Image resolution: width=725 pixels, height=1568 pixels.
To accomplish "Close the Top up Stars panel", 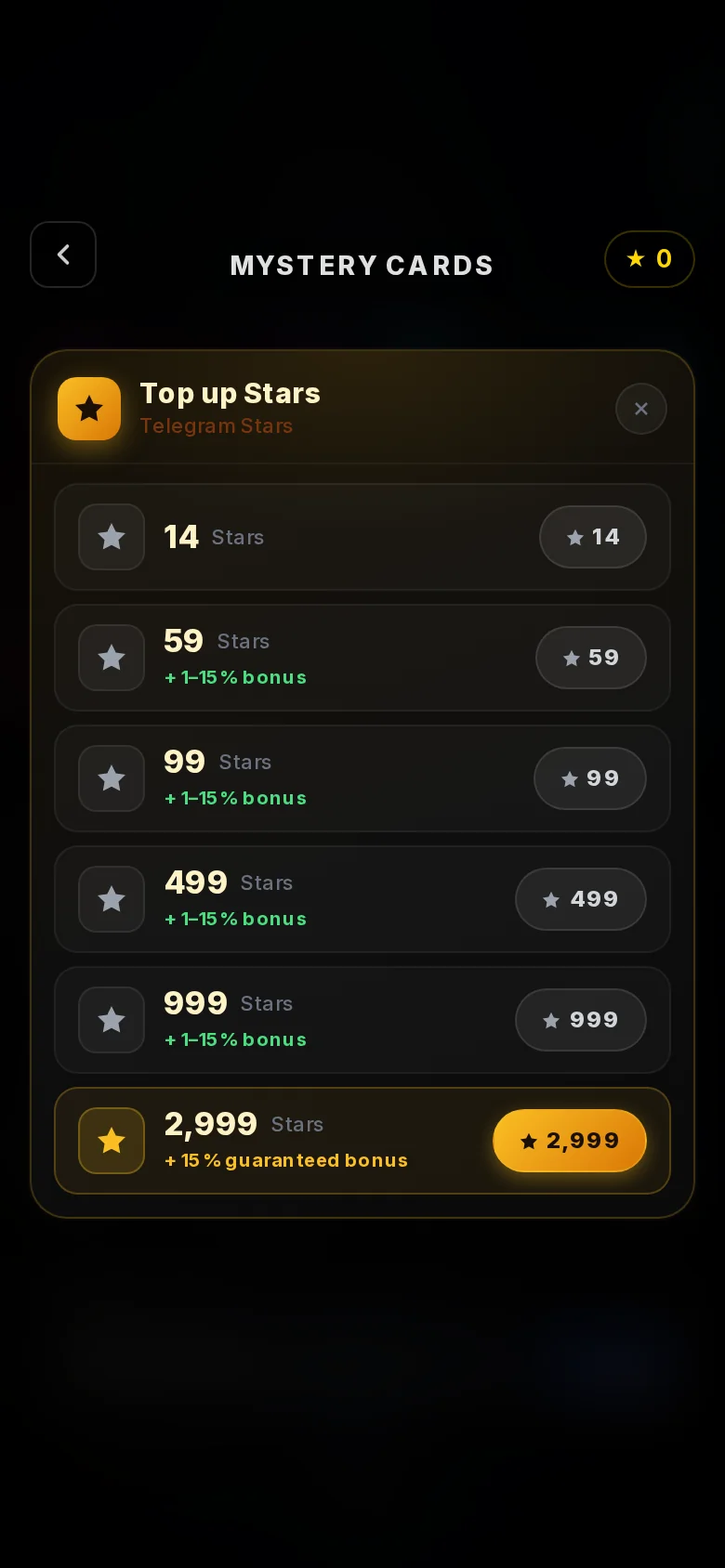I will point(641,409).
